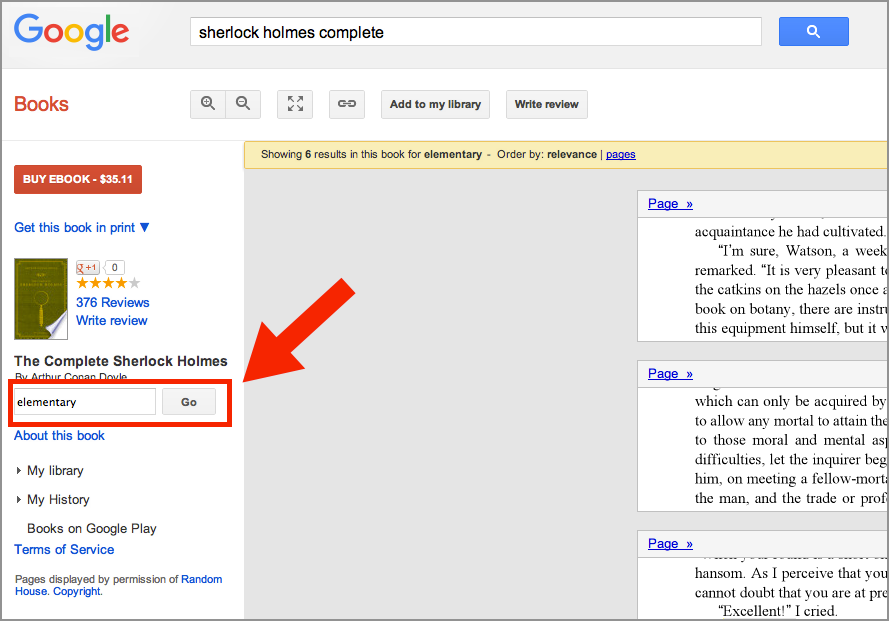
Task: Open Get this book in print dropdown
Action: coord(82,227)
